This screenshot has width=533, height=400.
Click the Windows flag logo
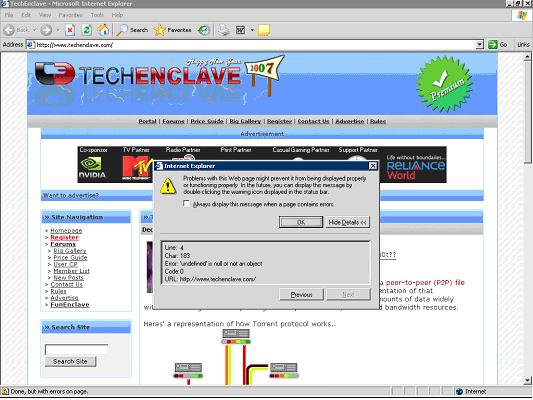coord(522,15)
